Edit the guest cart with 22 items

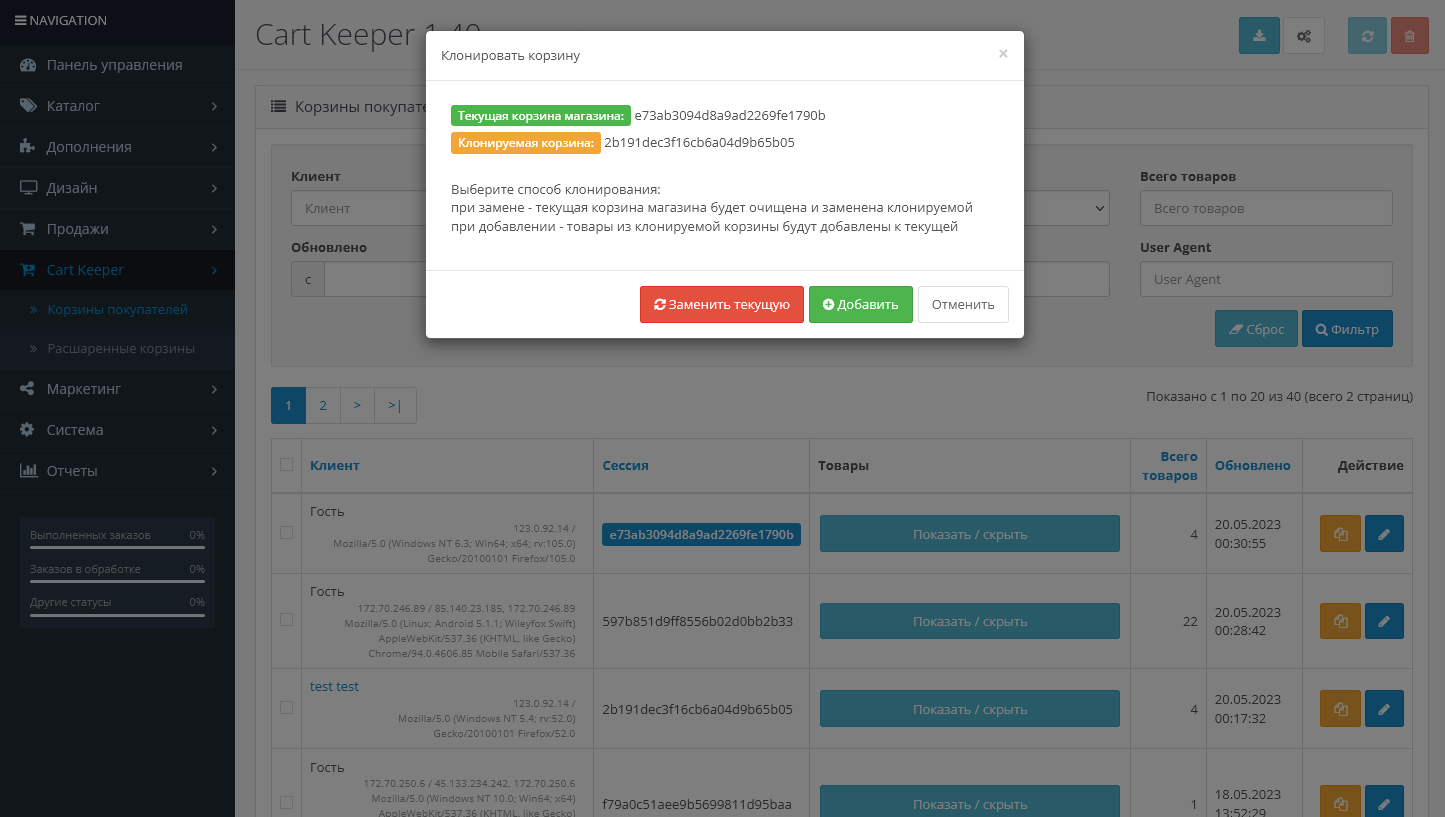pos(1384,621)
